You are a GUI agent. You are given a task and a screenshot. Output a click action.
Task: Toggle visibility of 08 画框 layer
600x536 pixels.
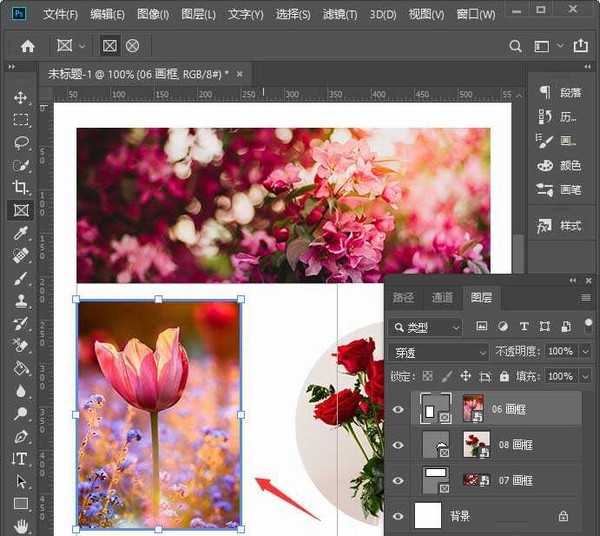tap(400, 444)
